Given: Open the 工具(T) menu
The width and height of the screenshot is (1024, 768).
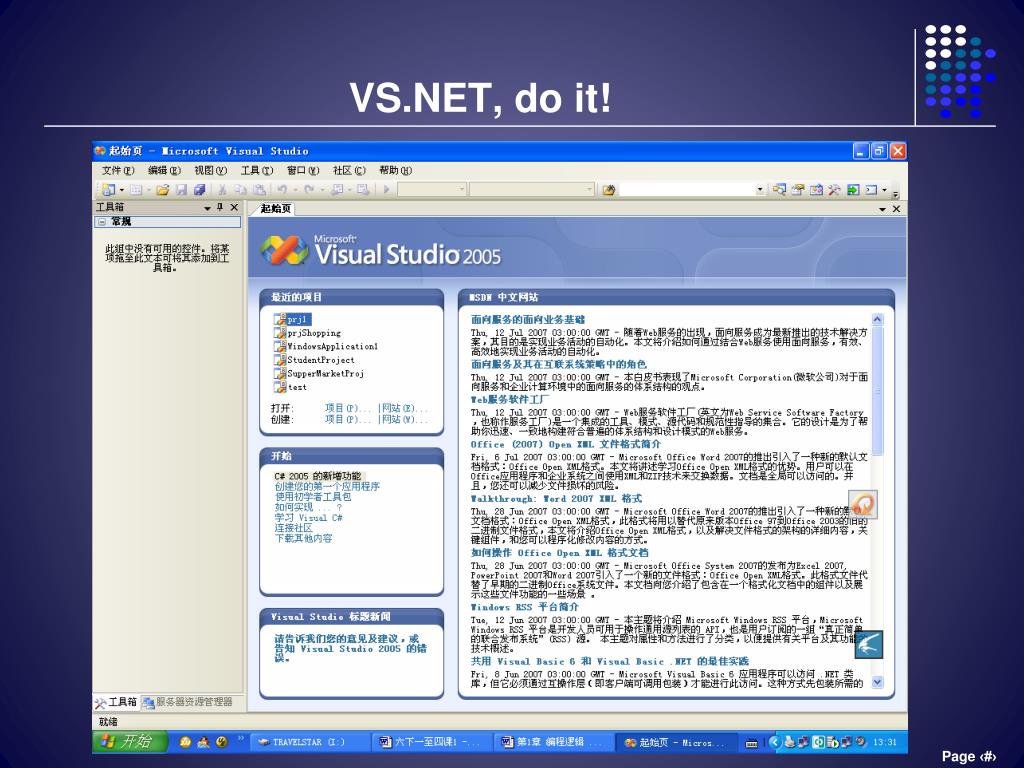Looking at the screenshot, I should pos(257,170).
